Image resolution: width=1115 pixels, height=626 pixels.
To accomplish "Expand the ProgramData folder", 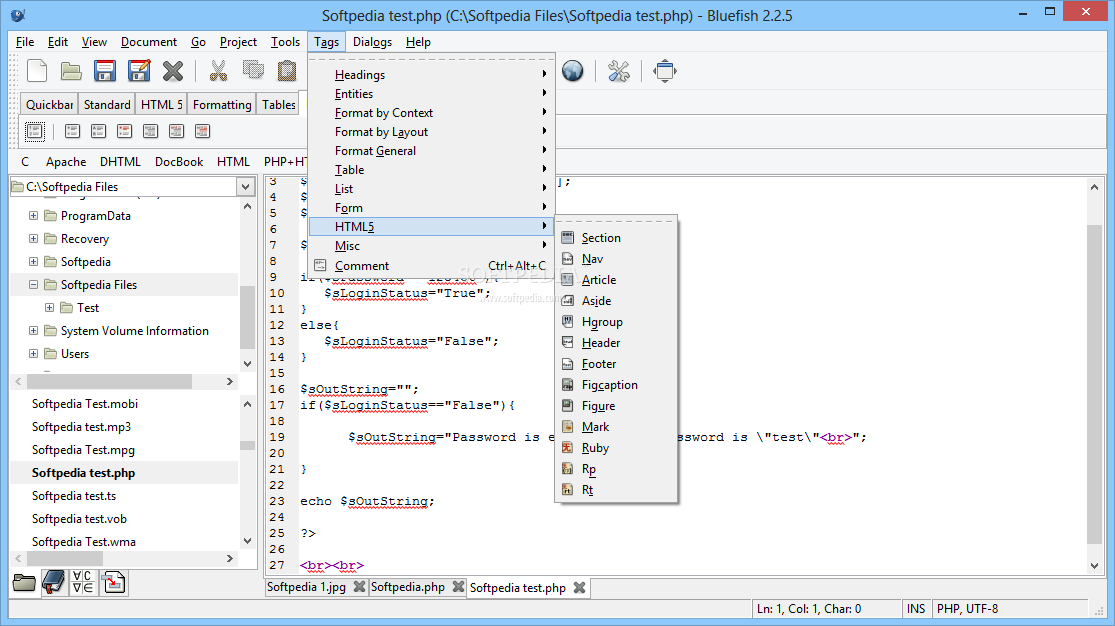I will (33, 216).
